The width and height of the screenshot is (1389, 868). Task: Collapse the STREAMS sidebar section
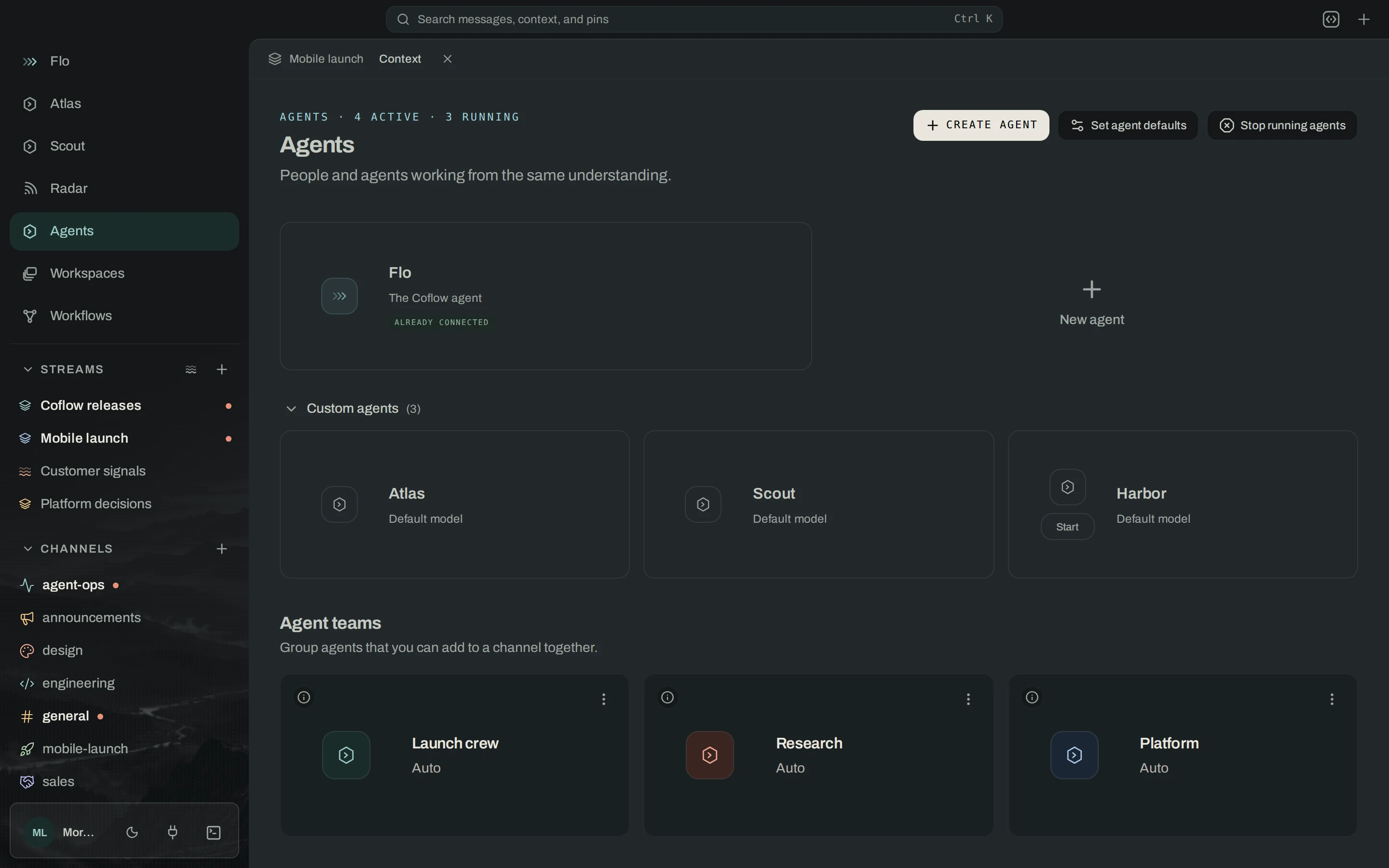[x=27, y=369]
